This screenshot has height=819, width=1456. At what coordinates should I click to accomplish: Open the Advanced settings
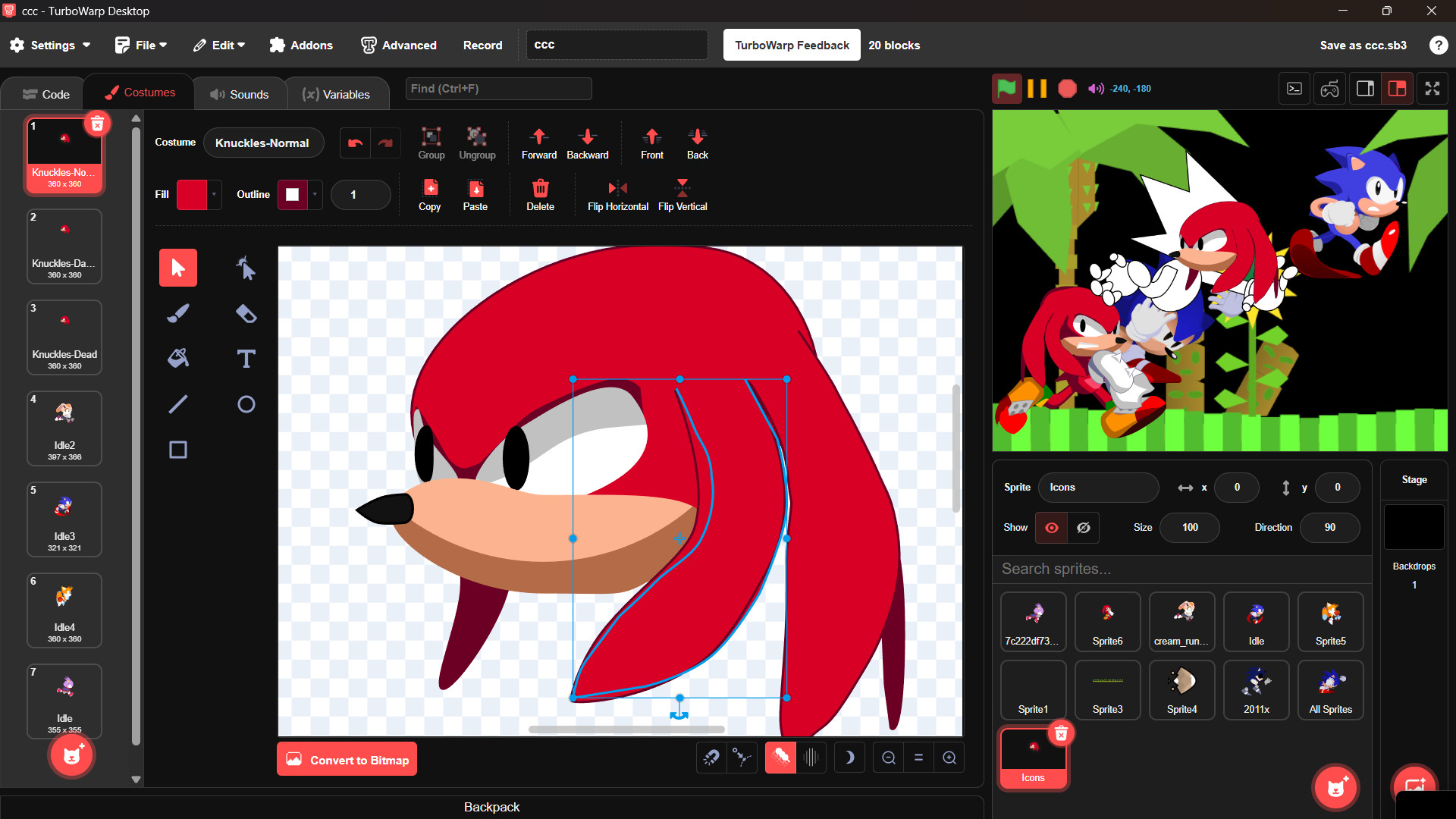click(399, 45)
